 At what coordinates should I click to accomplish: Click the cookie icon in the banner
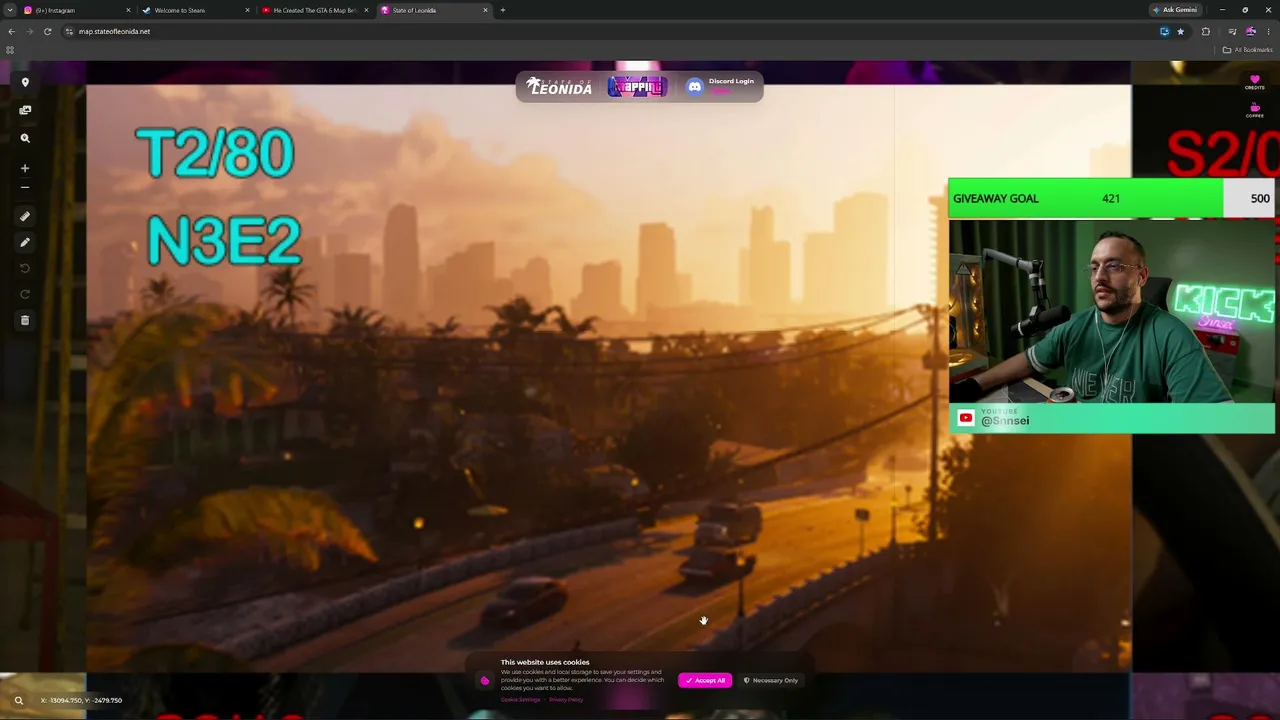coord(485,681)
